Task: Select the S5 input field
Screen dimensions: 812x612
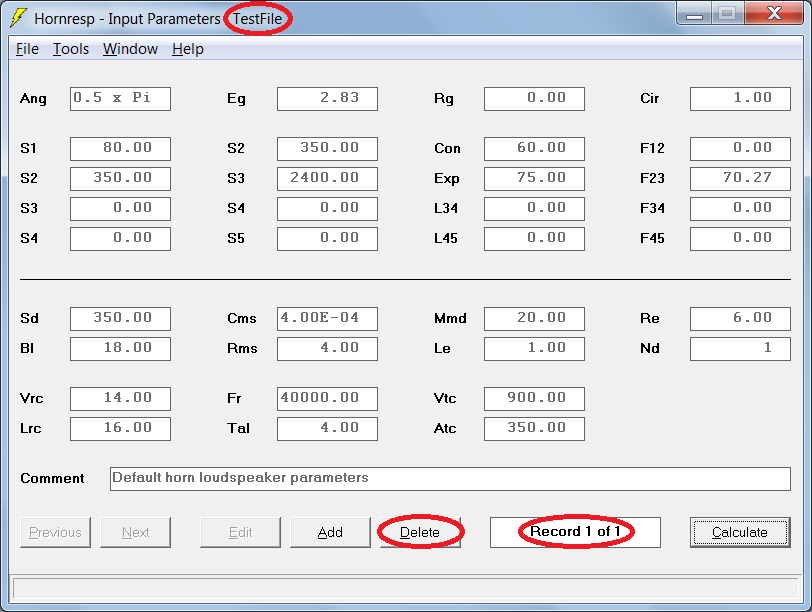Action: [327, 239]
